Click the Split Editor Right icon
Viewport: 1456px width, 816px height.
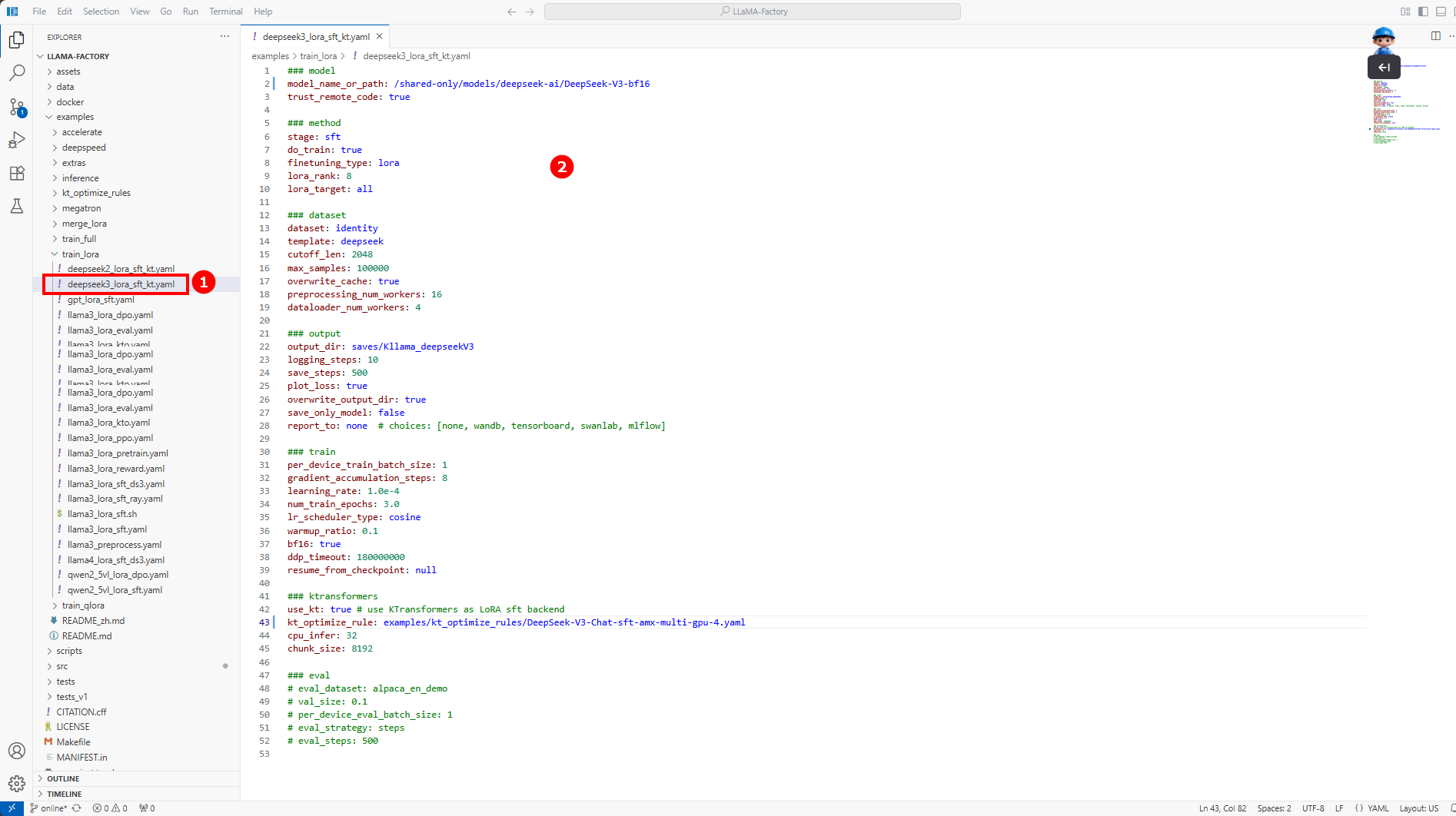click(1435, 36)
